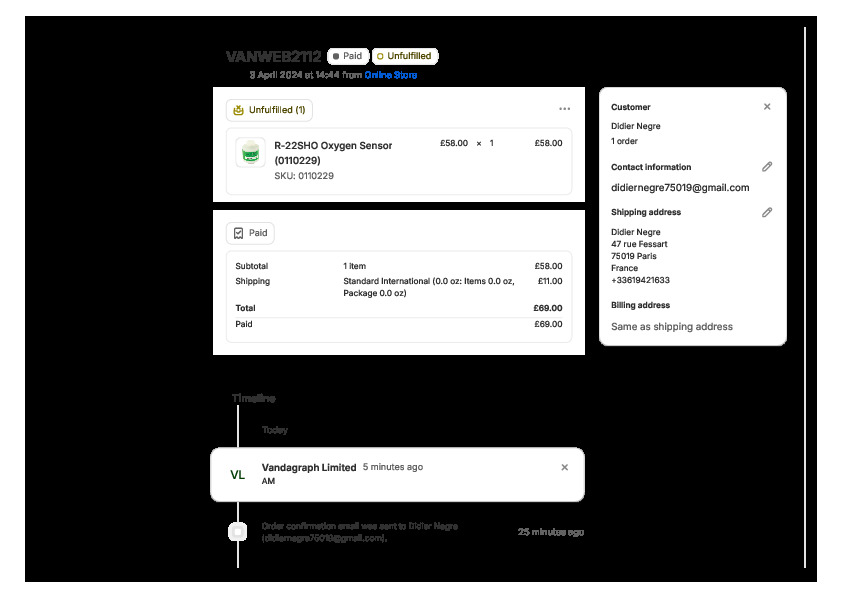Image resolution: width=842 pixels, height=595 pixels.
Task: Open the three-dot menu on the Unfulfilled card
Action: pos(564,109)
